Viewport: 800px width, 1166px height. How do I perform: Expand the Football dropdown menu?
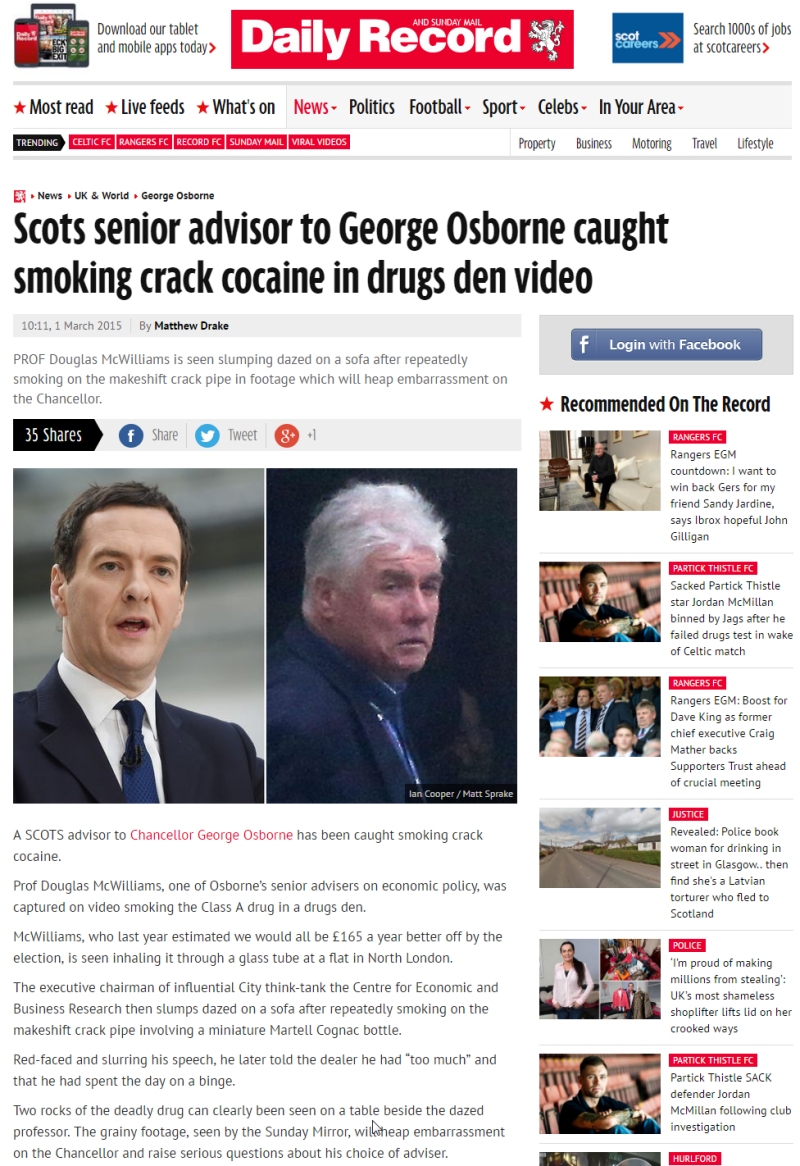click(x=439, y=107)
